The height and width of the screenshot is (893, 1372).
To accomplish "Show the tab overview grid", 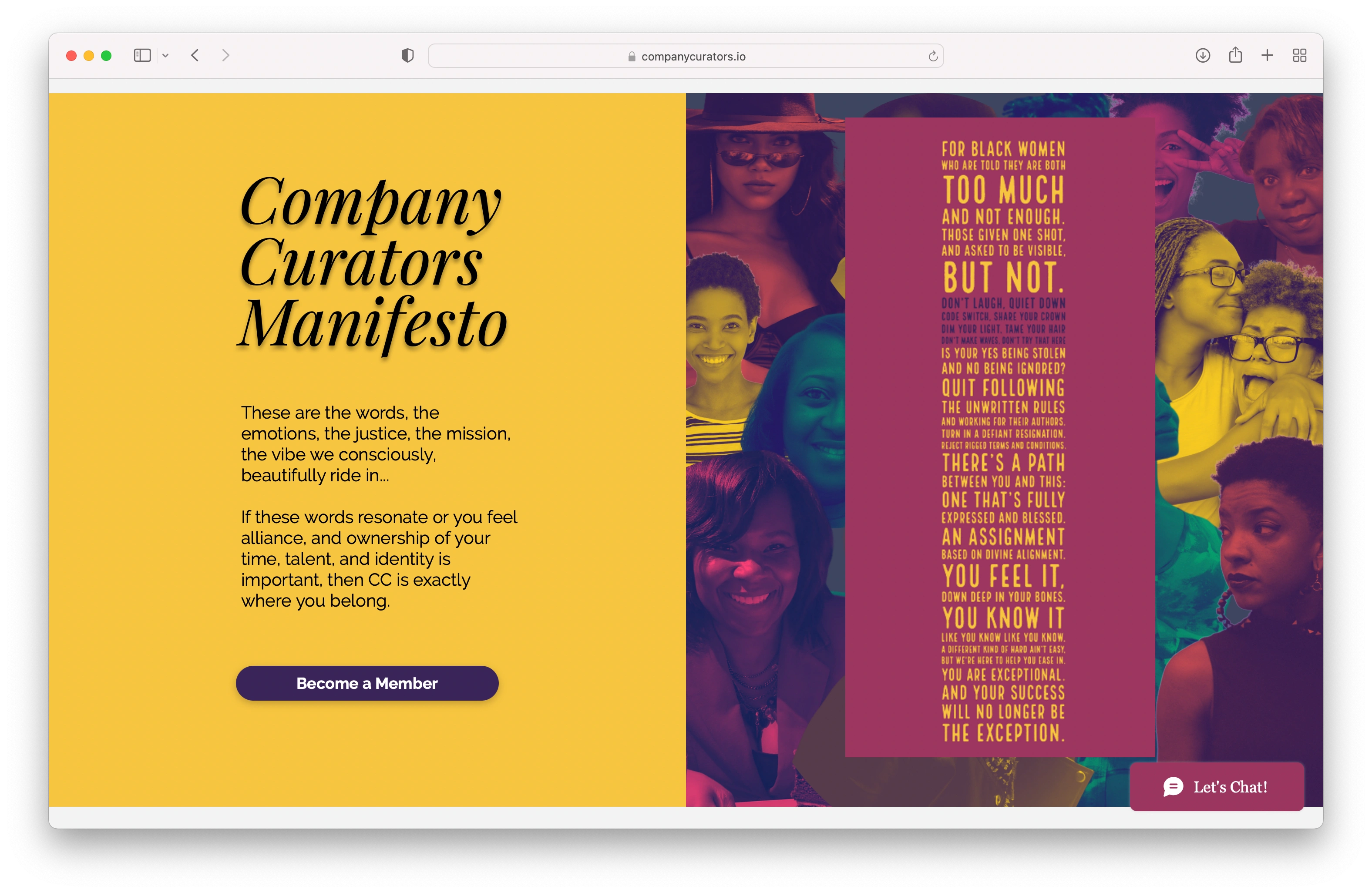I will click(1299, 55).
